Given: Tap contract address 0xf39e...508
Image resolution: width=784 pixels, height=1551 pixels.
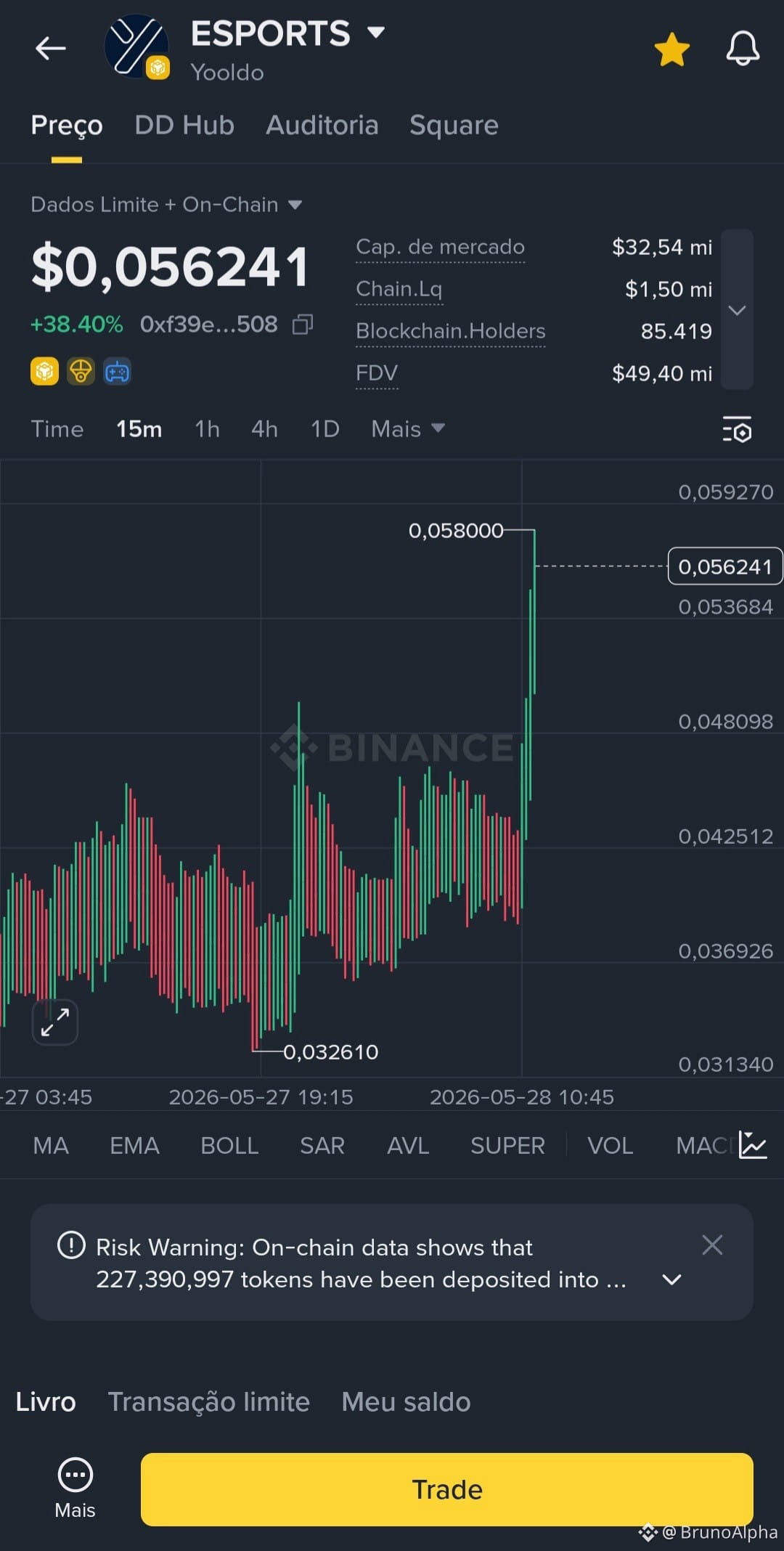Looking at the screenshot, I should pyautogui.click(x=209, y=325).
